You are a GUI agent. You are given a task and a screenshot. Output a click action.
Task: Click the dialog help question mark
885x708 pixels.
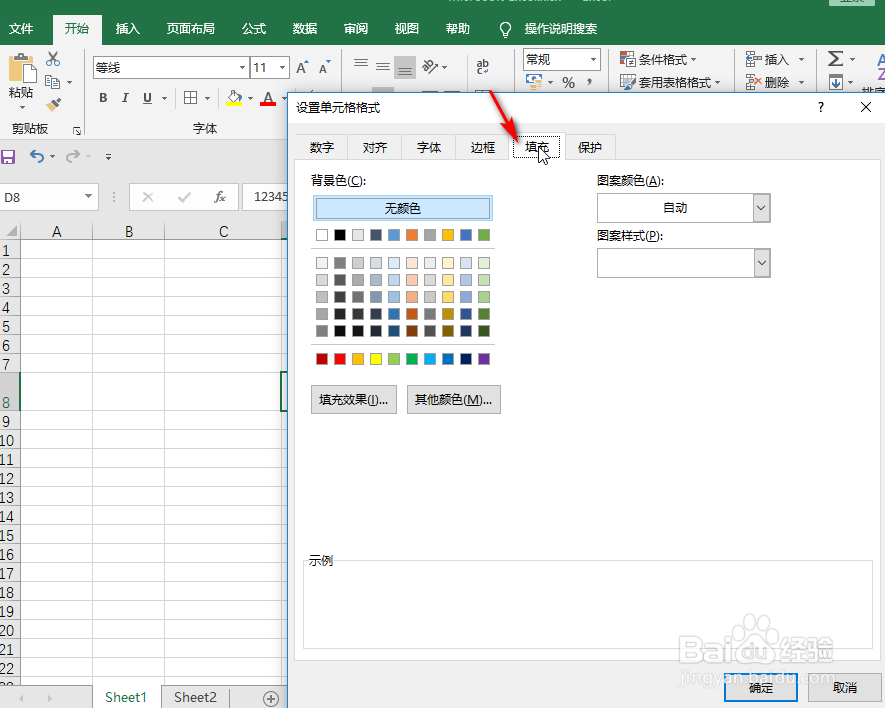(x=821, y=107)
